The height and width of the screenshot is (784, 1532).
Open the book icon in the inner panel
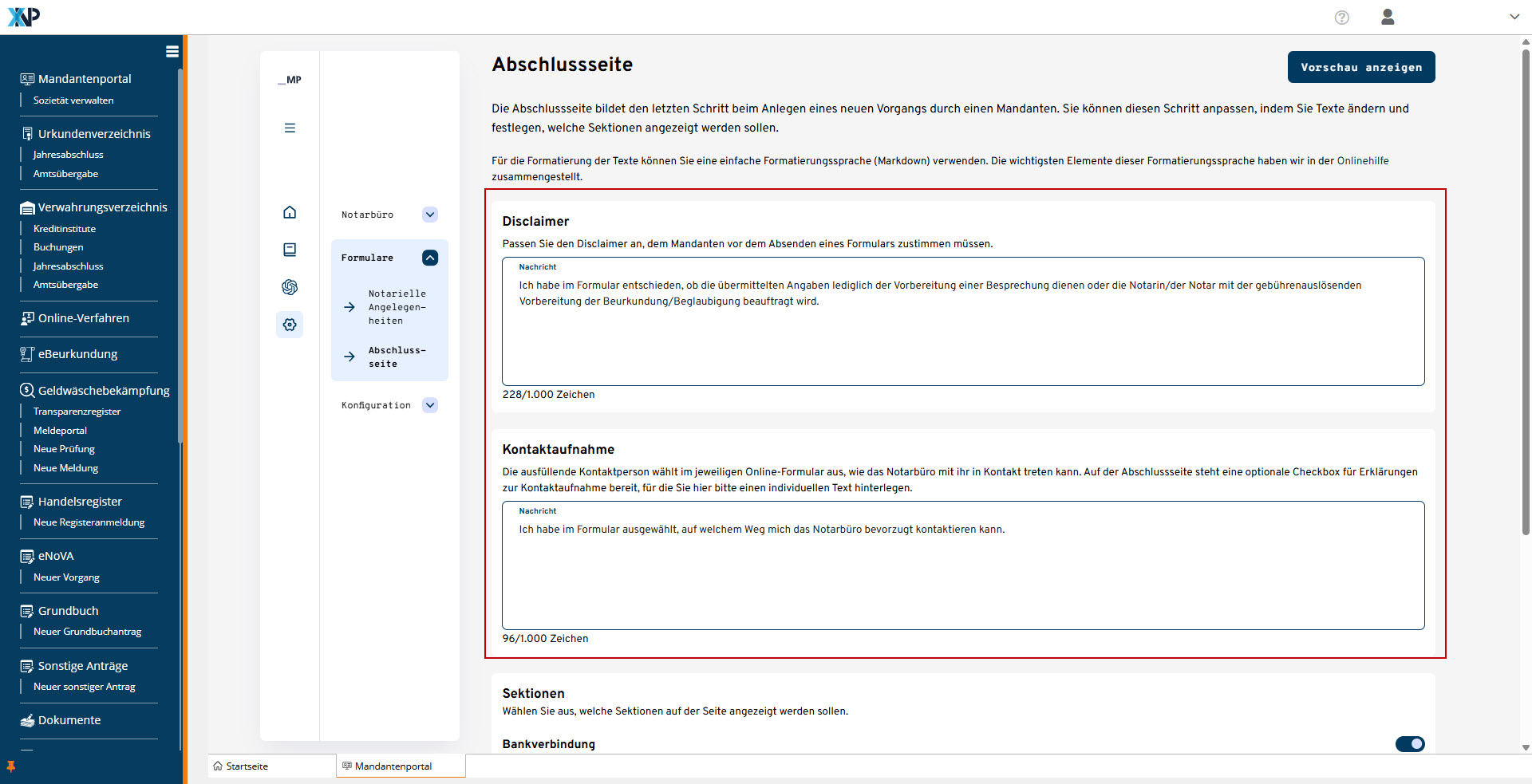point(290,250)
